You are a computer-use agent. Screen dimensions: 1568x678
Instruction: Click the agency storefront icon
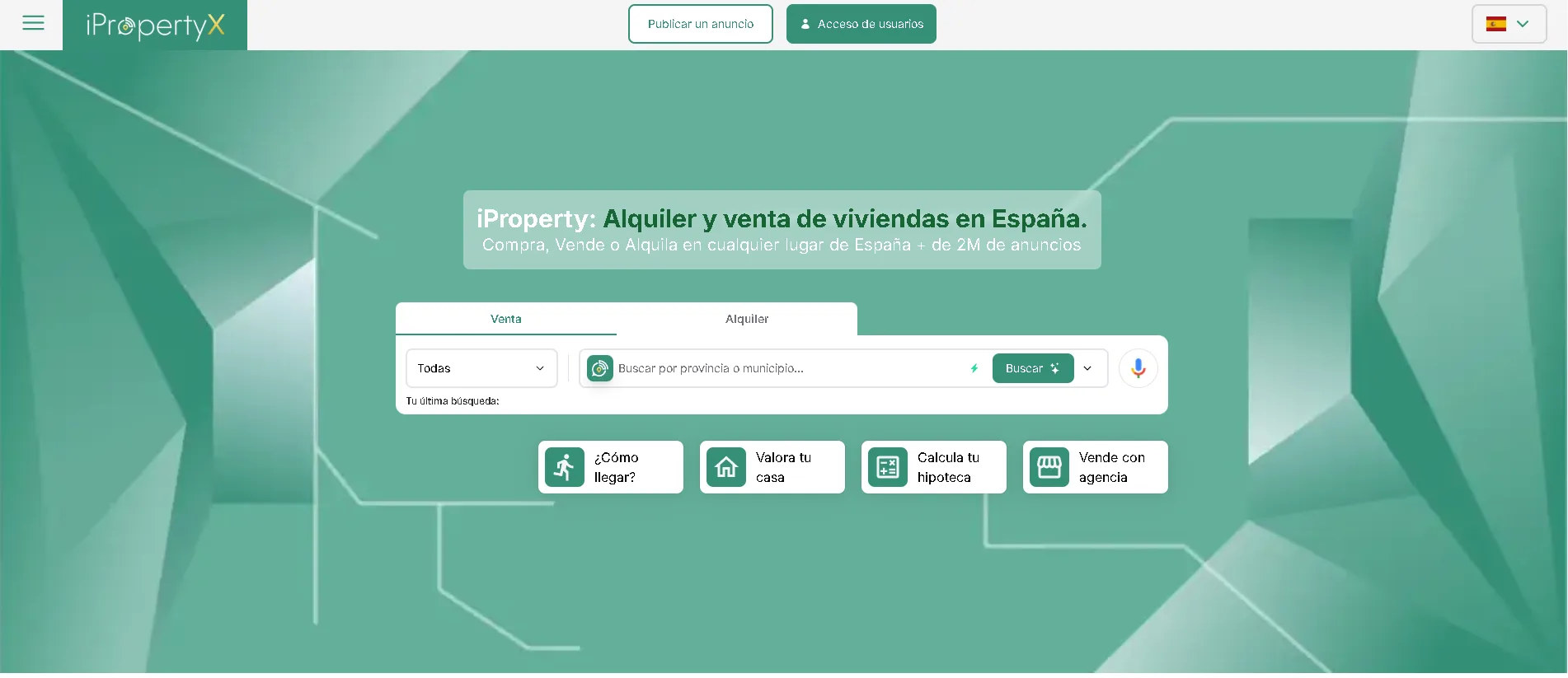pos(1049,467)
